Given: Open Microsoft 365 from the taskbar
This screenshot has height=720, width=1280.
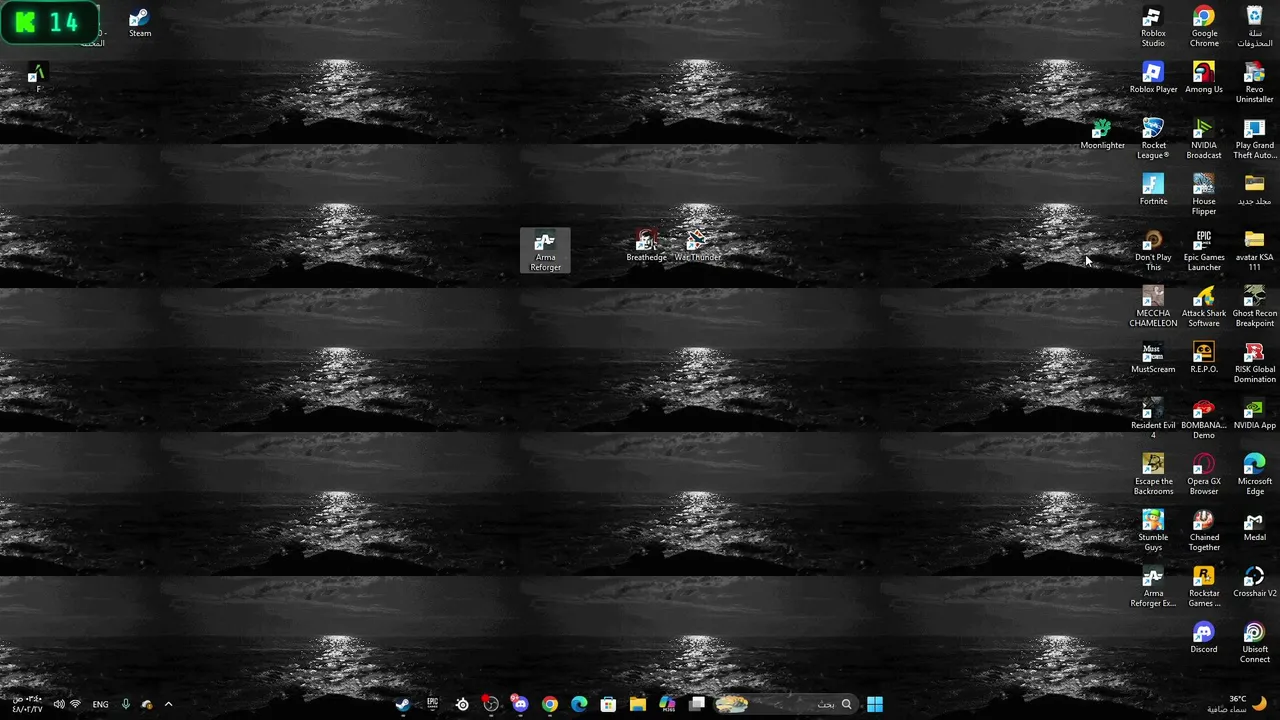Looking at the screenshot, I should click(667, 704).
